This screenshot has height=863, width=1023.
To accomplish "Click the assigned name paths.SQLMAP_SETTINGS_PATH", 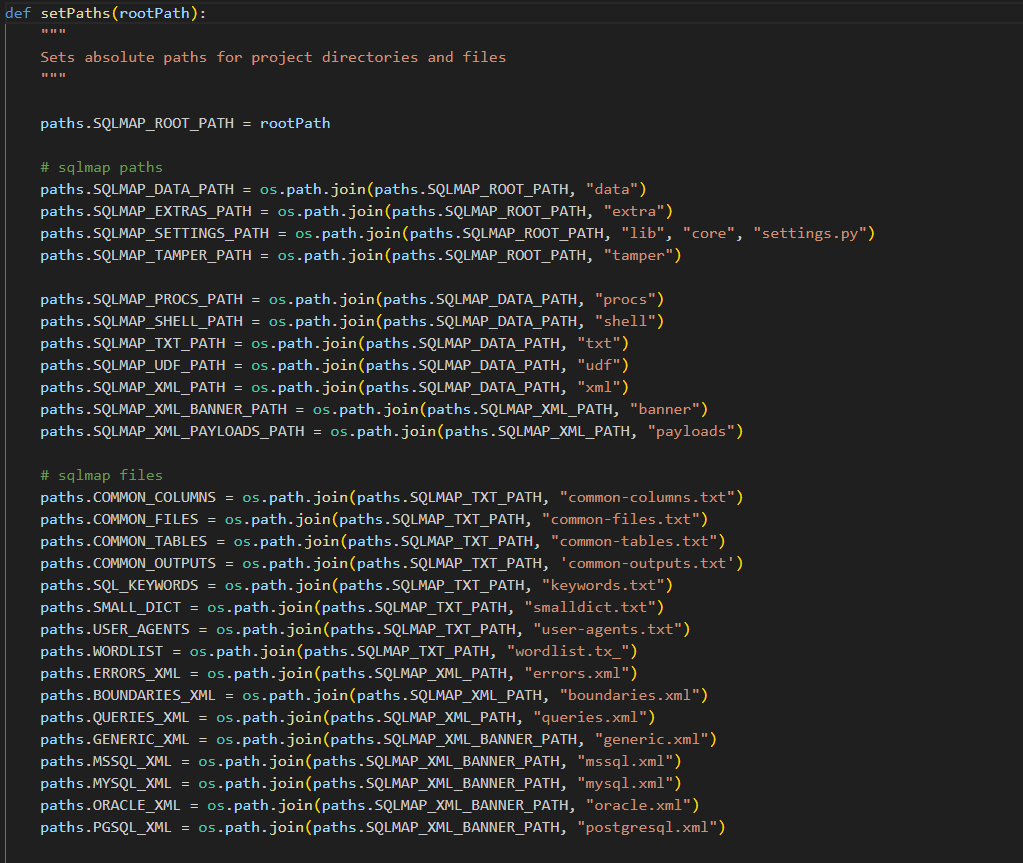I will click(x=155, y=233).
